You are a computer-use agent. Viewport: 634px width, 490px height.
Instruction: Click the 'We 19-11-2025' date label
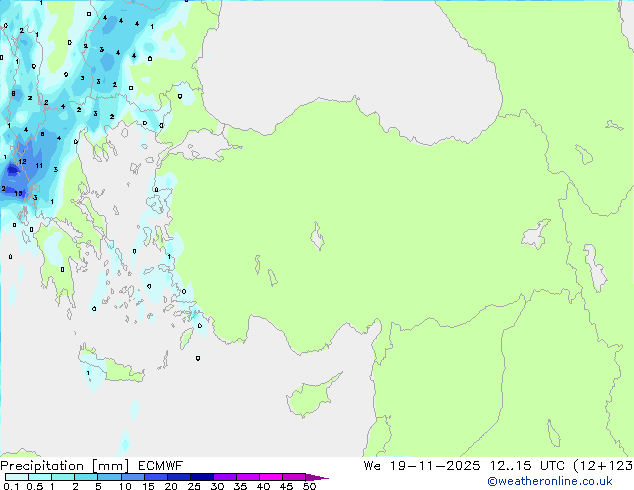(422, 466)
